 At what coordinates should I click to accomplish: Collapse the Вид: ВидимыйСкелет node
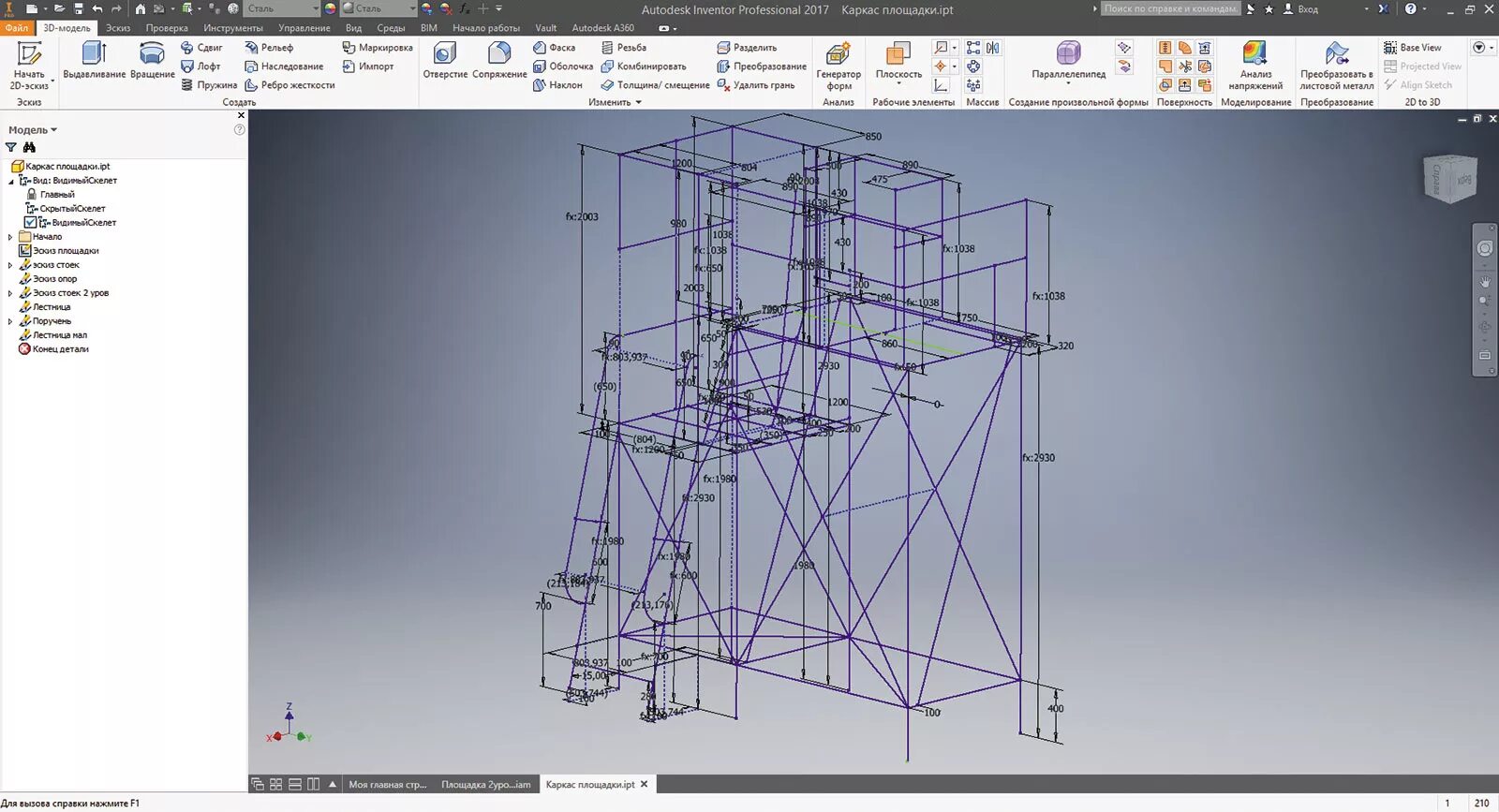[10, 181]
